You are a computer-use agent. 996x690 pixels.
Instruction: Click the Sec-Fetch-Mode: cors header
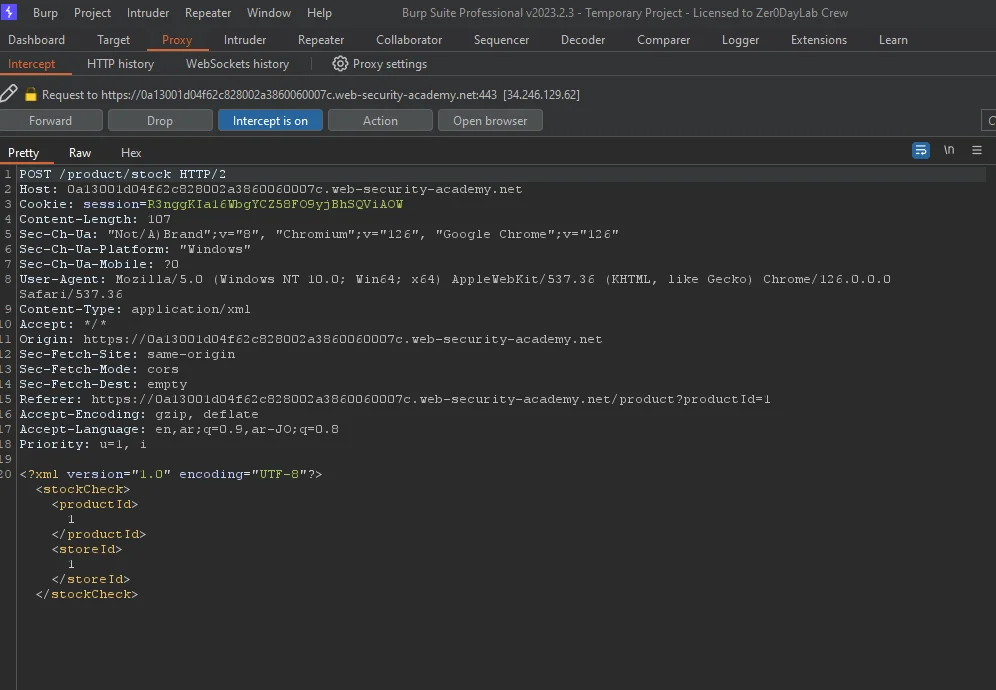point(99,369)
